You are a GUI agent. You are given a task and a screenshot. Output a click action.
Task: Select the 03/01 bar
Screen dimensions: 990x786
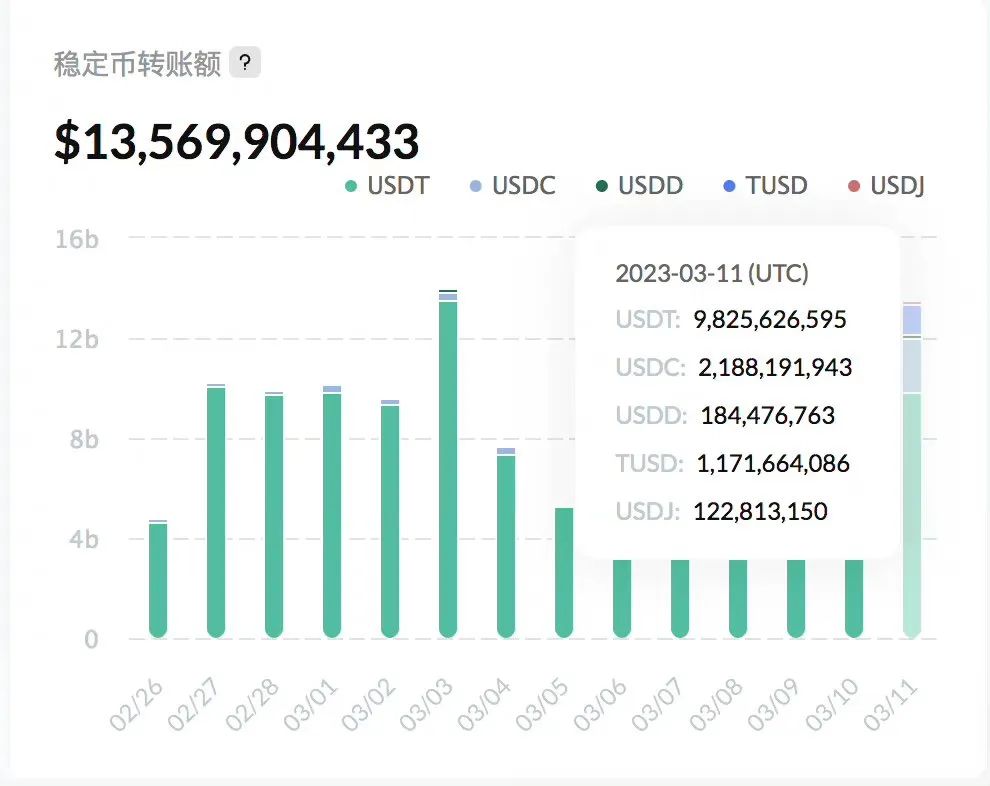point(332,511)
